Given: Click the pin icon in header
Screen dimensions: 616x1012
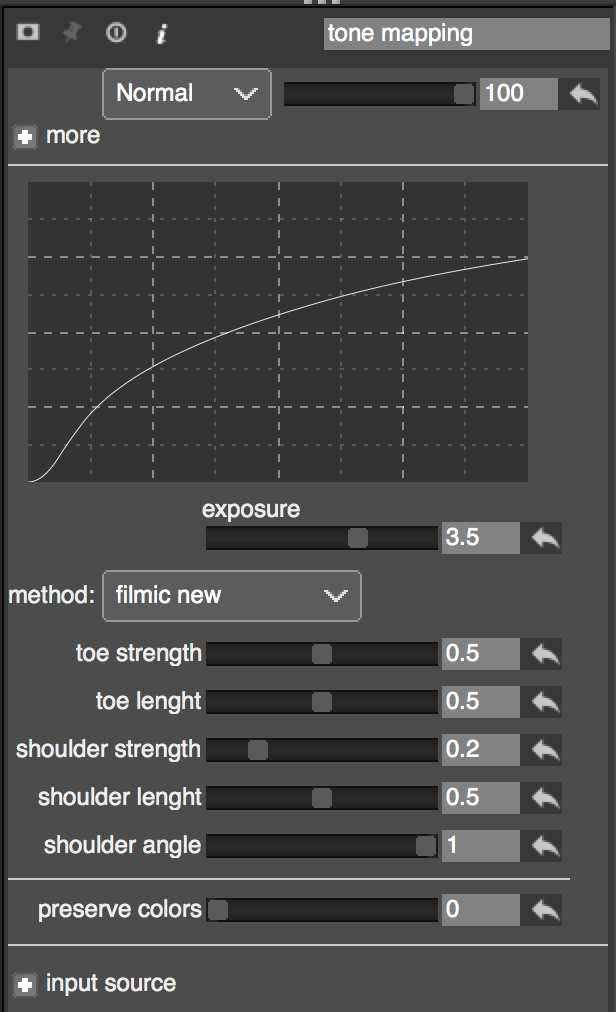Looking at the screenshot, I should [x=71, y=32].
